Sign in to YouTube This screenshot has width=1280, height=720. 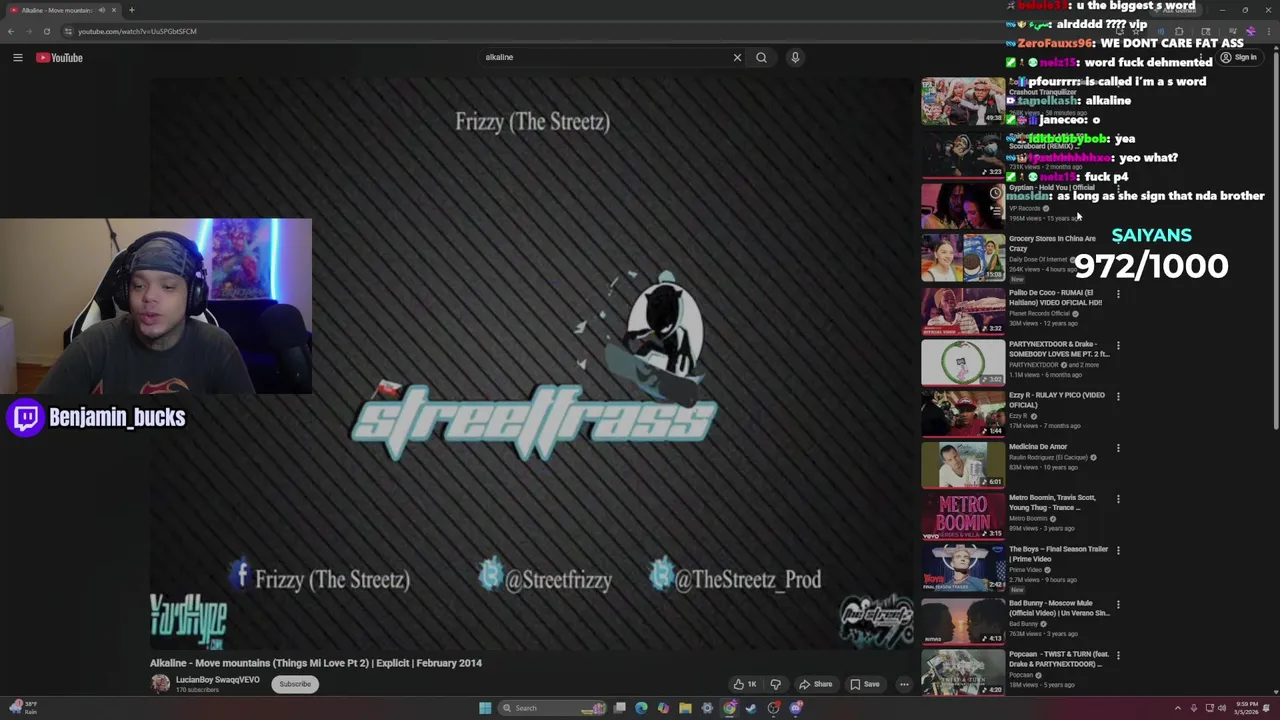[x=1239, y=58]
